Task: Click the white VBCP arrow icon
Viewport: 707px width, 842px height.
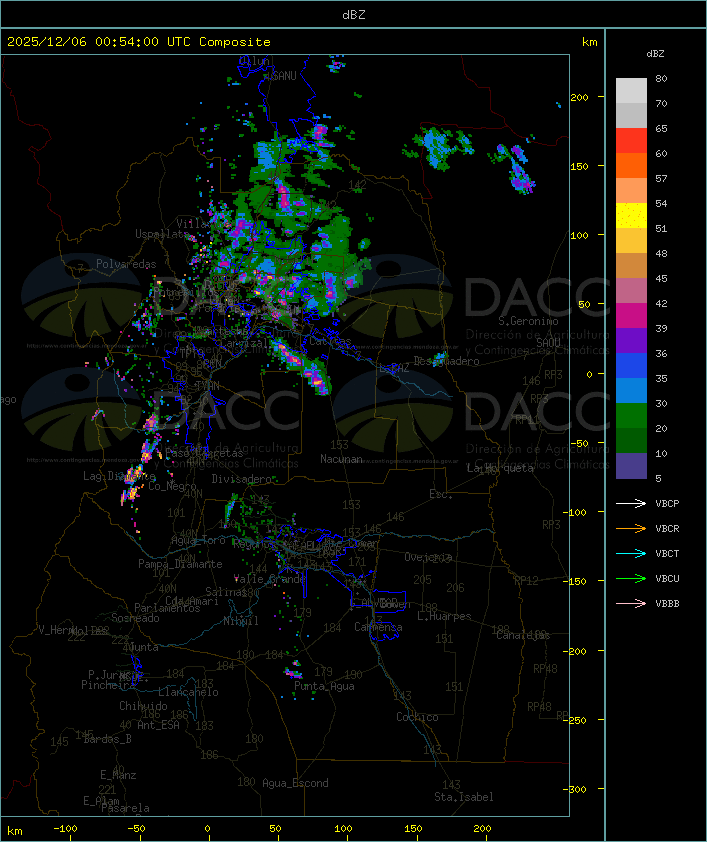Action: coord(631,503)
